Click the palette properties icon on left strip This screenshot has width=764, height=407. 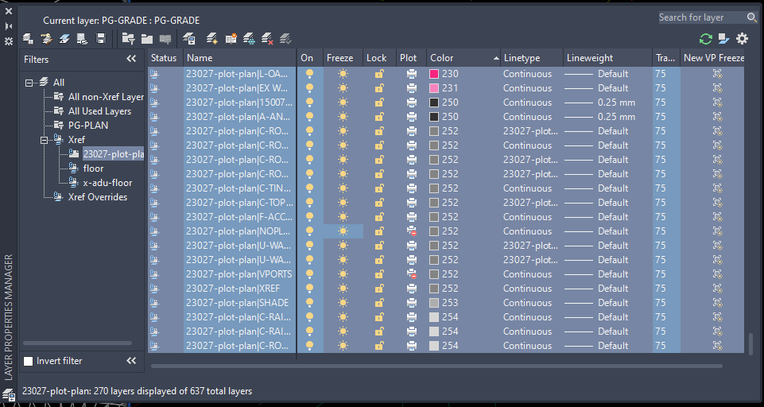tap(9, 41)
